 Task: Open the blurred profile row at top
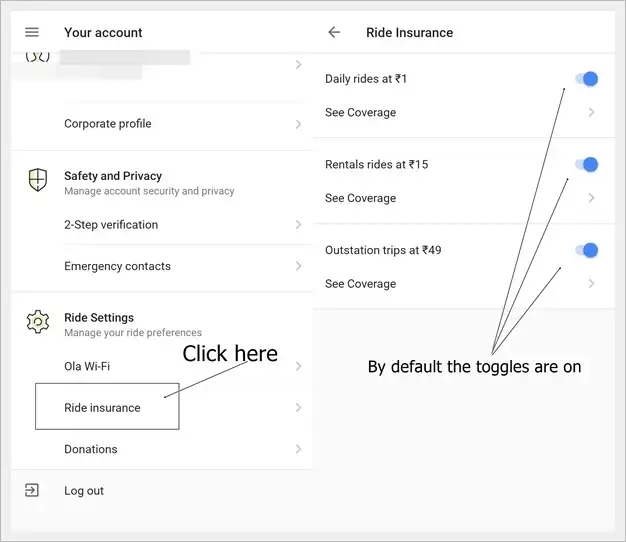coord(162,65)
